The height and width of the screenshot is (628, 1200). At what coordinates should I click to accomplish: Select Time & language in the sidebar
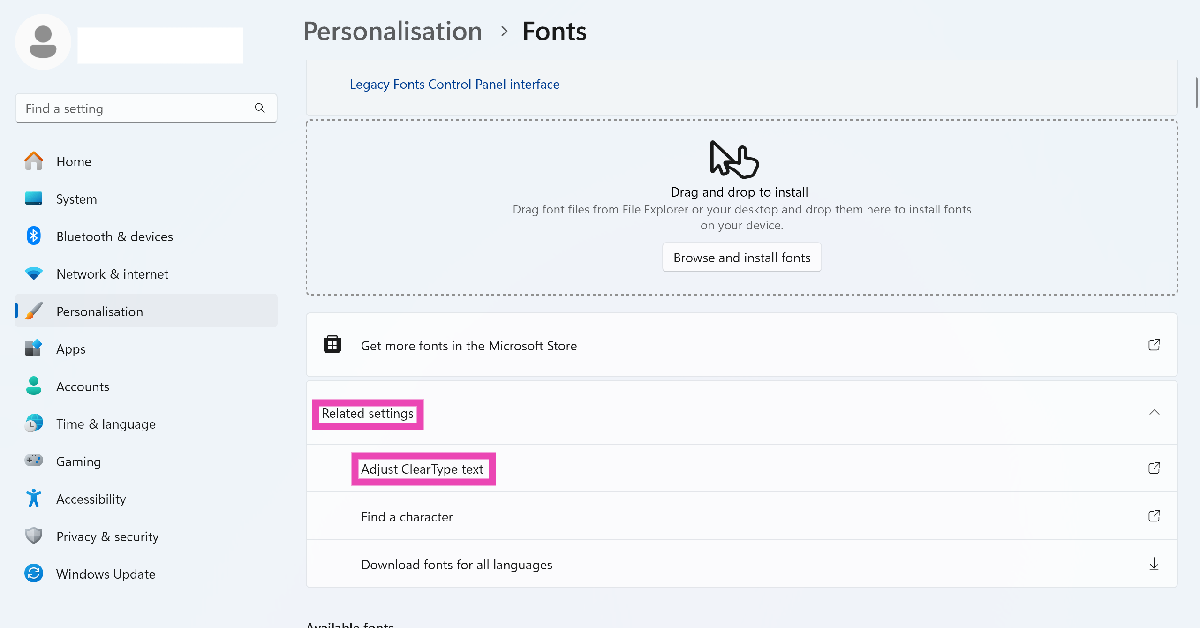pos(106,424)
